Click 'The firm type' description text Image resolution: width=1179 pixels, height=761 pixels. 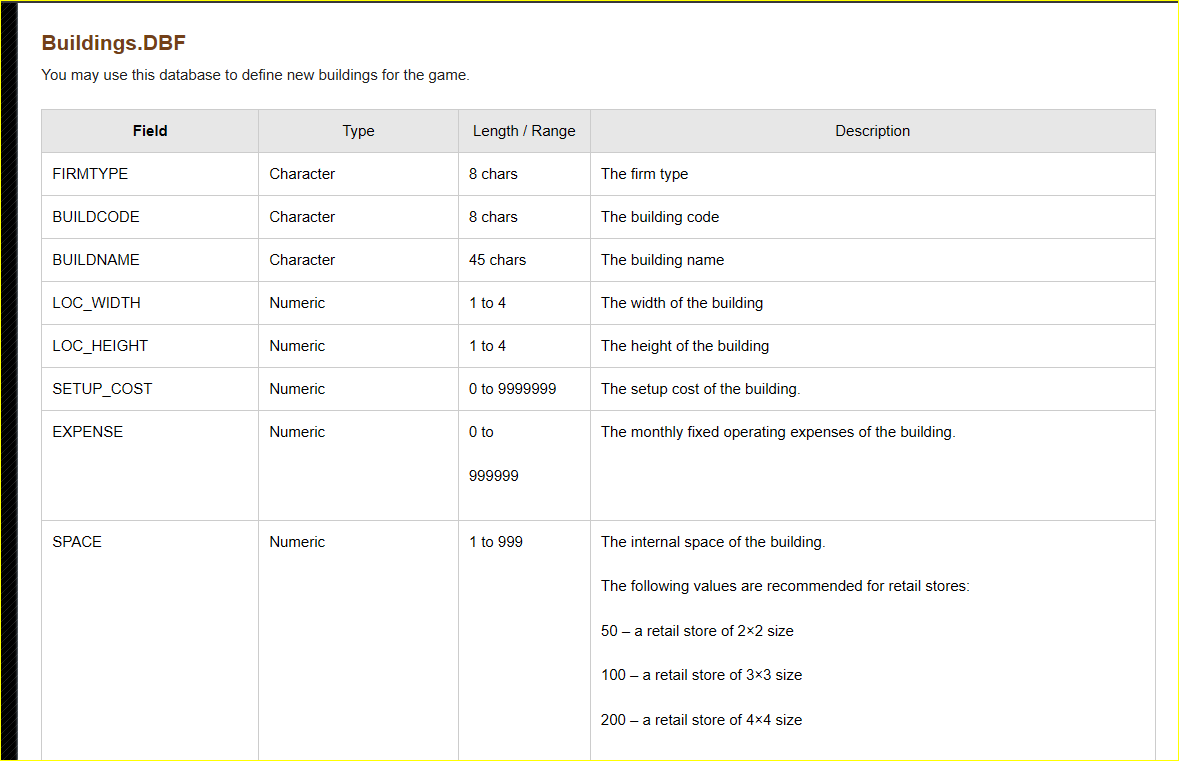[644, 174]
